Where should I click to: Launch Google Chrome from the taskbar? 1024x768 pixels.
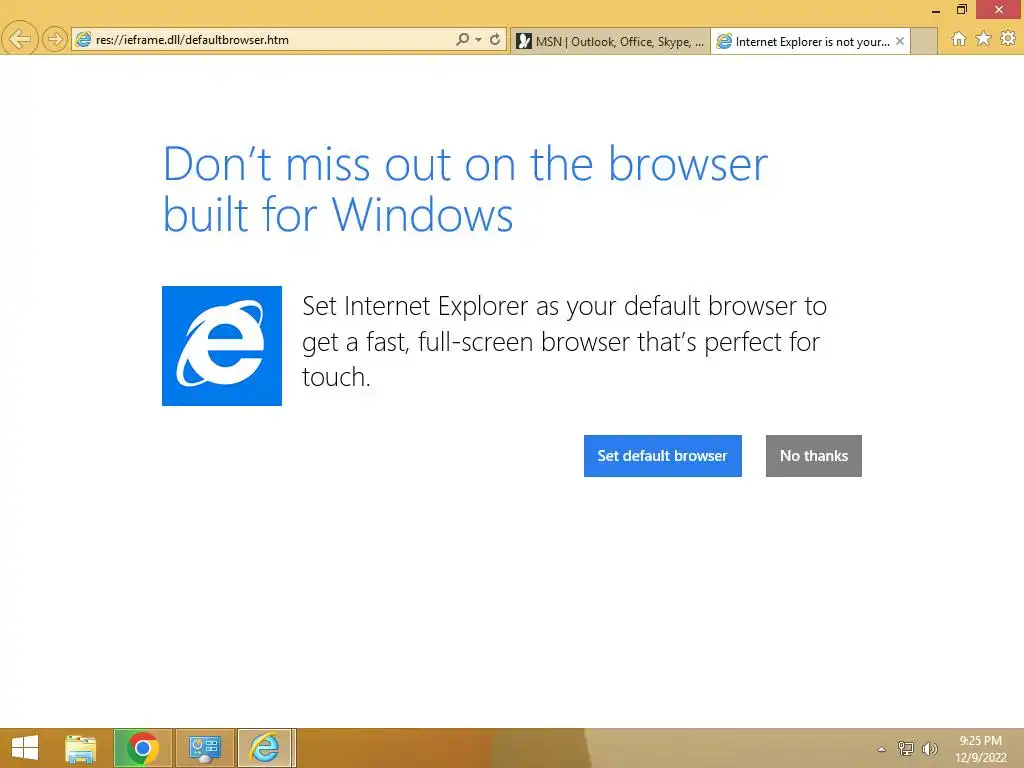[x=143, y=748]
